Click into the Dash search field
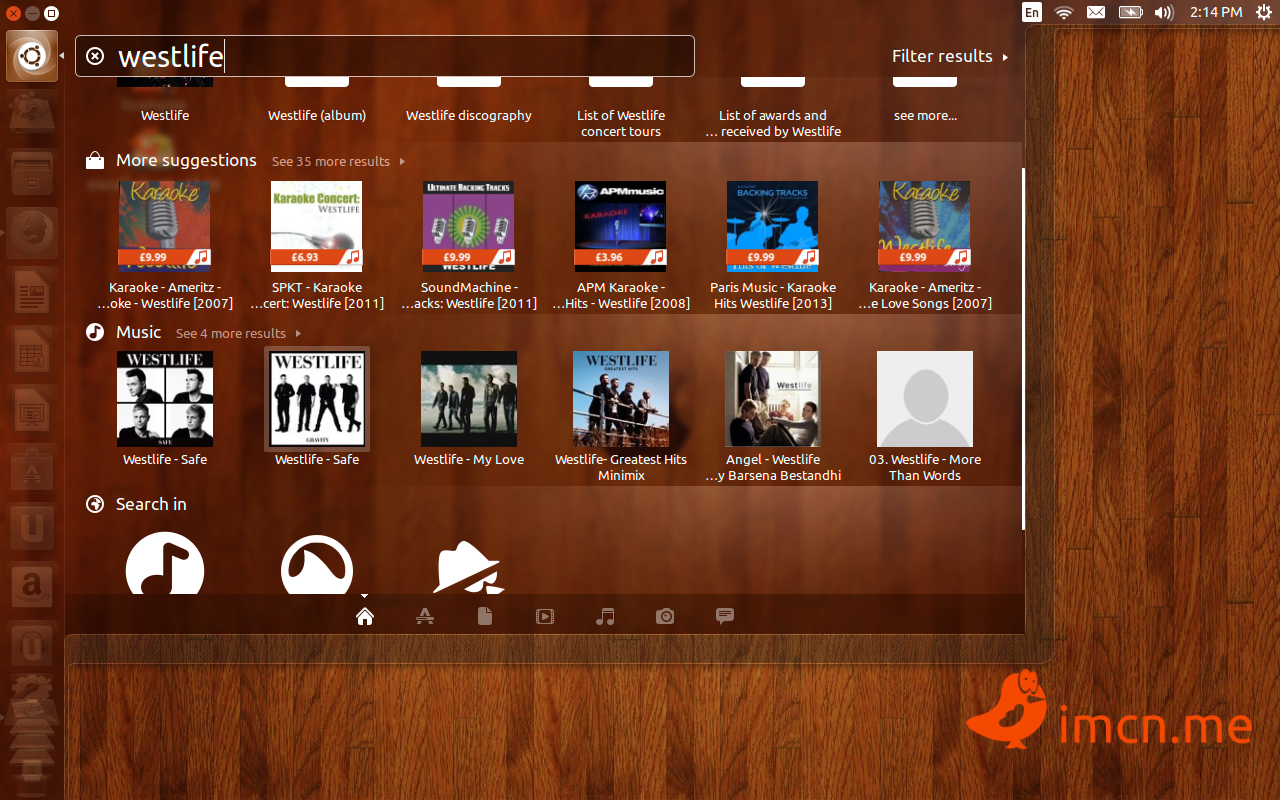Screen dimensions: 1280x800 [x=385, y=56]
